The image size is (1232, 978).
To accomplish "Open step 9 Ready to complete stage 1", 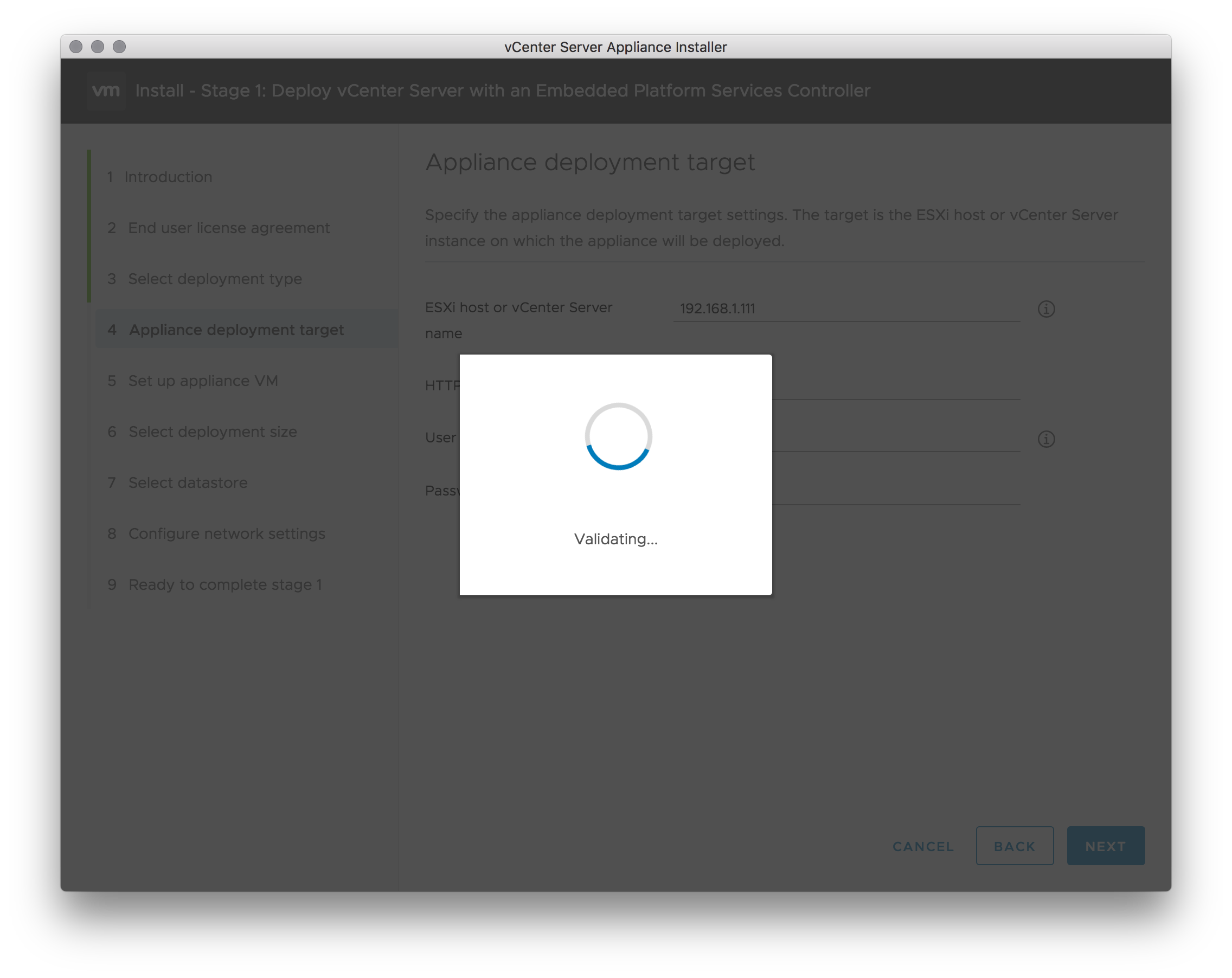I will click(215, 584).
